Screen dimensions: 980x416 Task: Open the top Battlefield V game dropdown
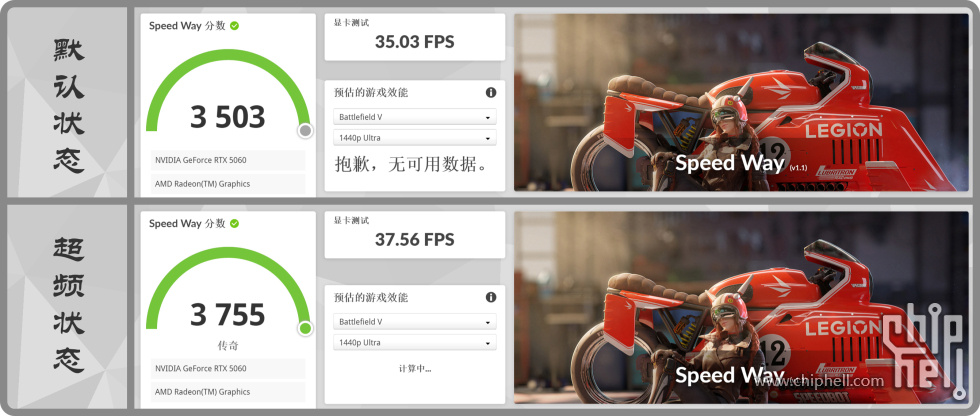tap(415, 117)
